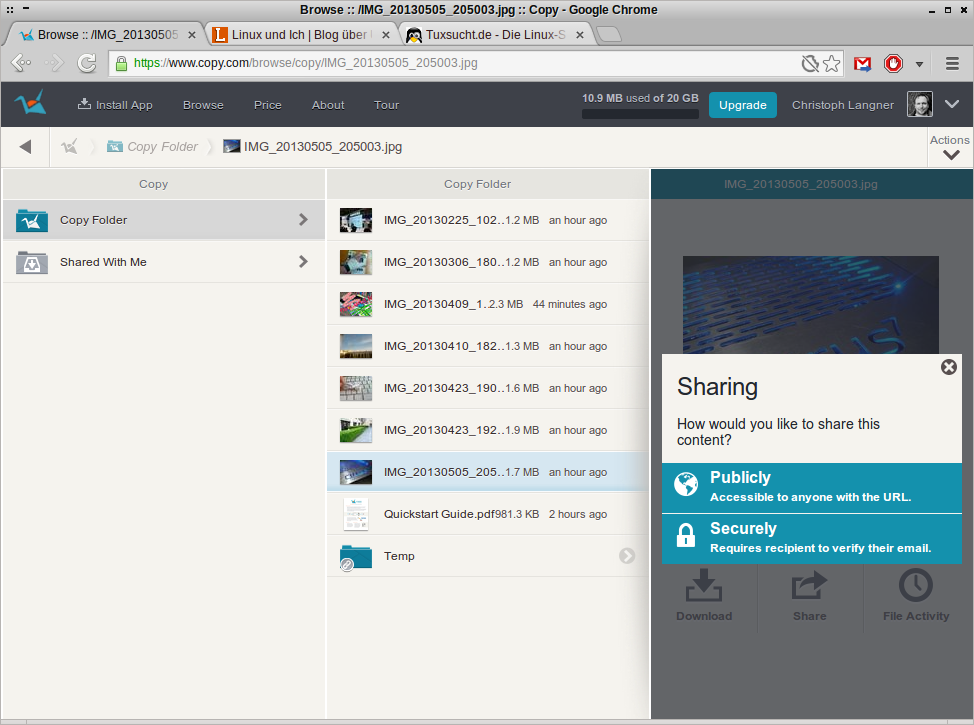
Task: Click the Share arrow icon
Action: click(809, 587)
